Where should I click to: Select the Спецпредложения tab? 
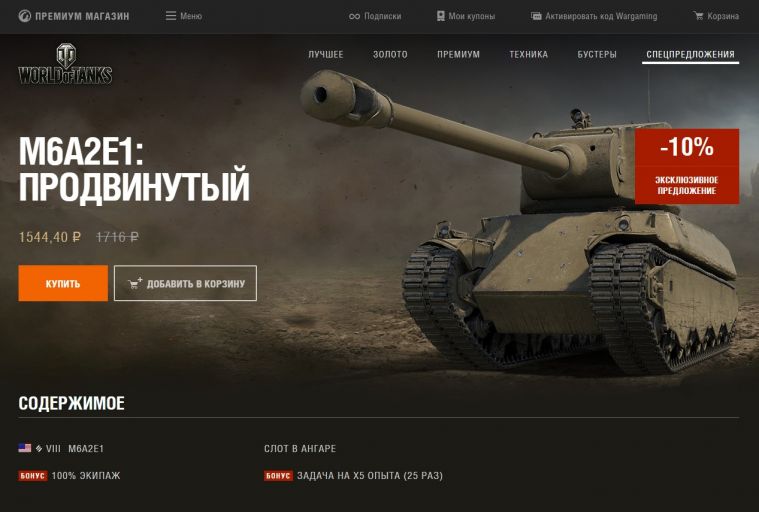pos(690,54)
